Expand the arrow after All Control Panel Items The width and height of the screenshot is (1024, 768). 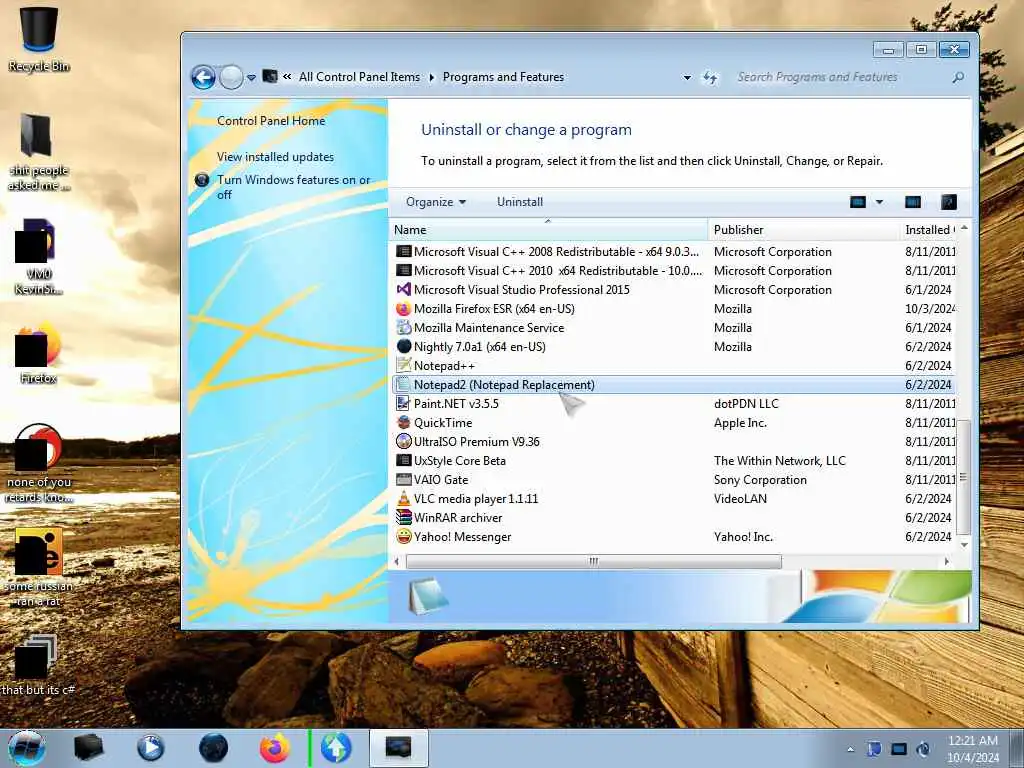click(432, 77)
